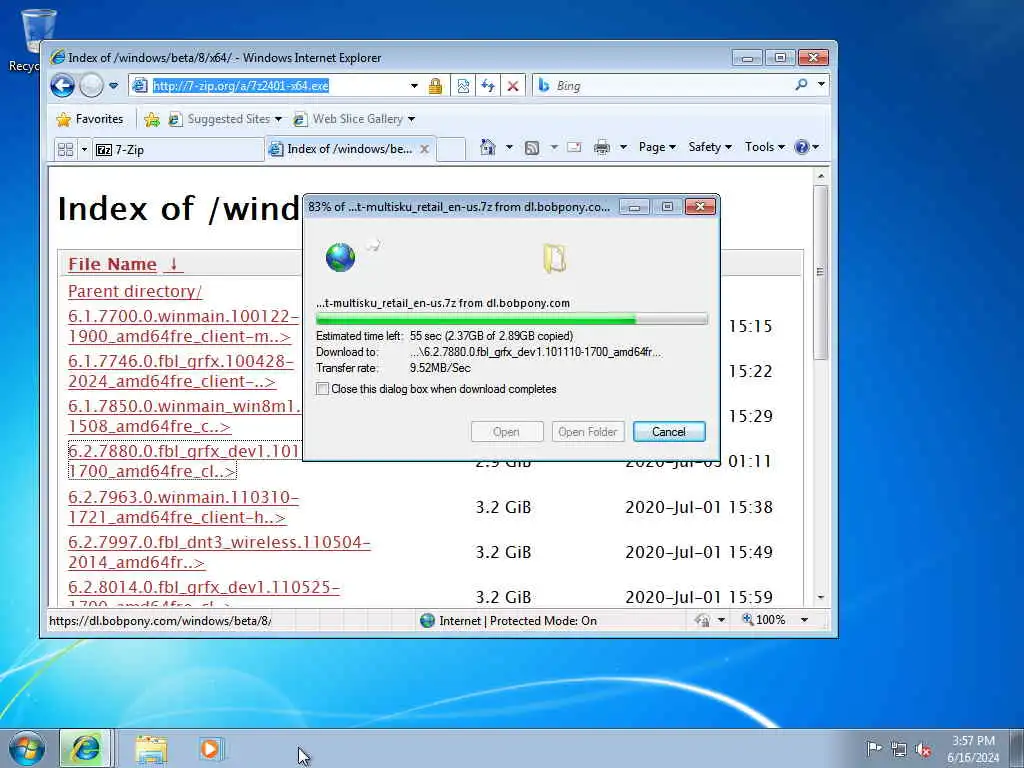Open the recent pages dropdown beside Forward
Image resolution: width=1024 pixels, height=768 pixels.
point(114,86)
